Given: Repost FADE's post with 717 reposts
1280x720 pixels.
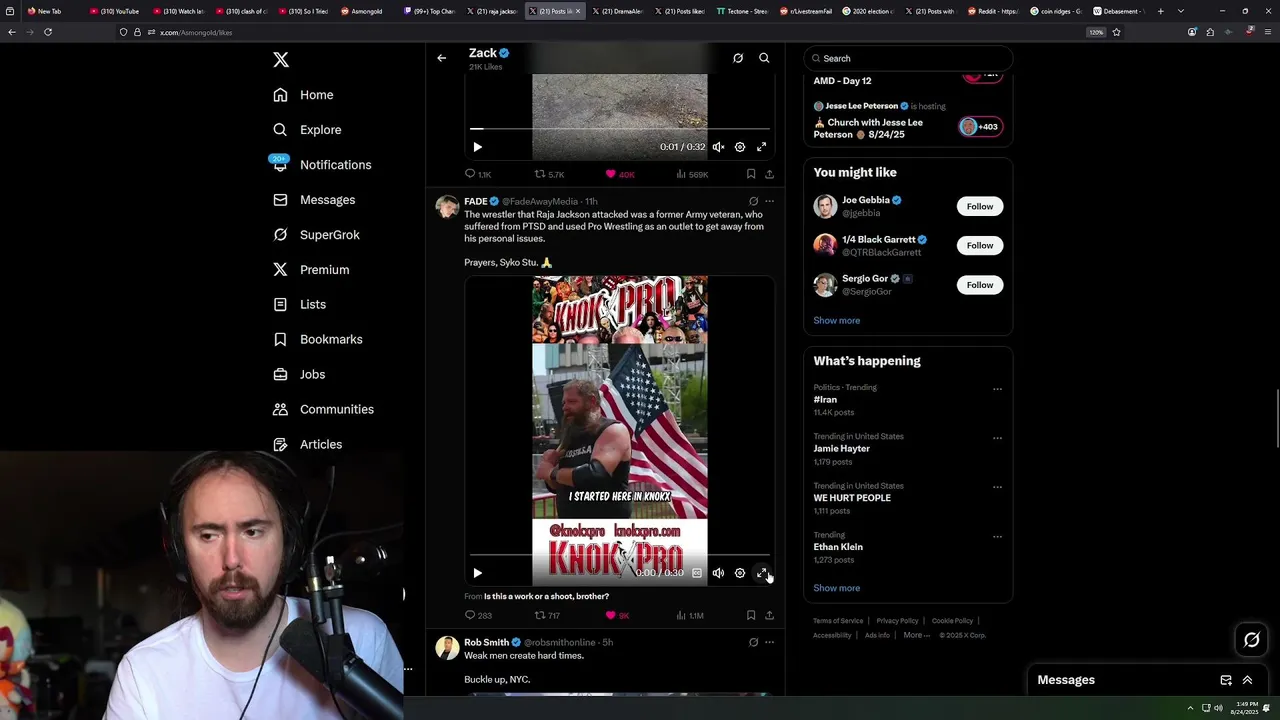Looking at the screenshot, I should pyautogui.click(x=548, y=615).
